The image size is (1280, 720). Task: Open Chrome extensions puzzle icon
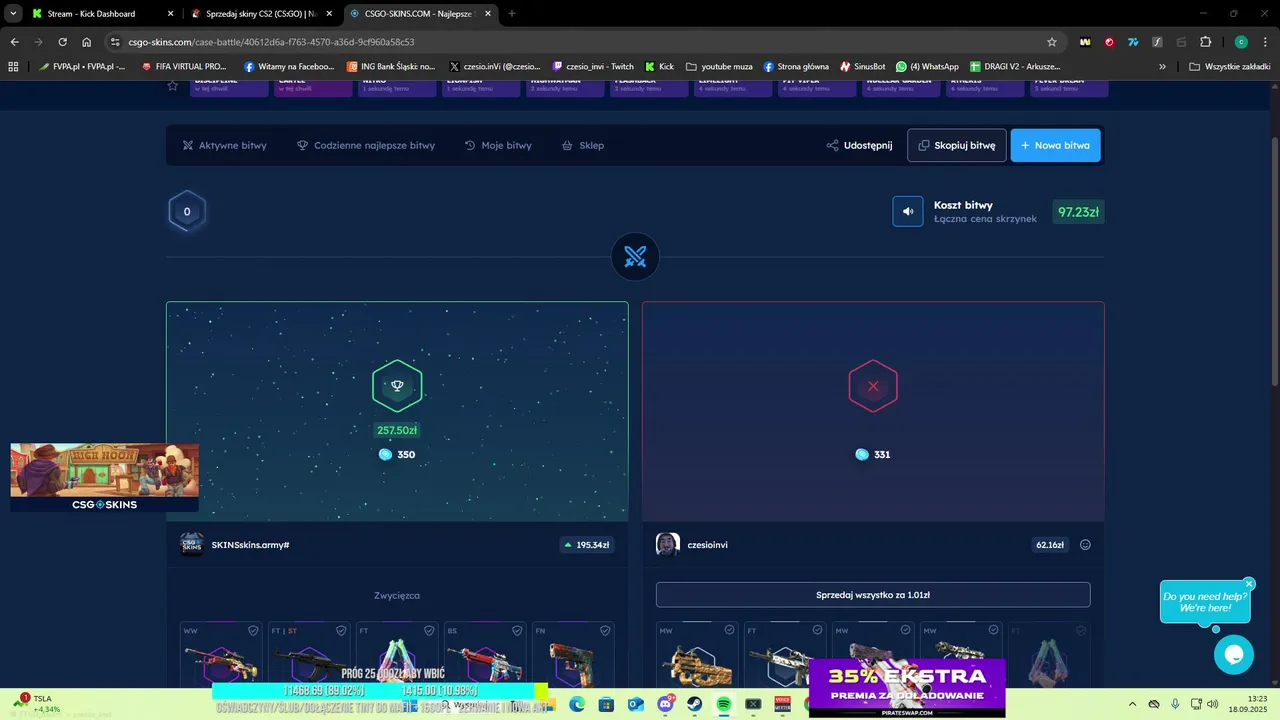(x=1205, y=42)
